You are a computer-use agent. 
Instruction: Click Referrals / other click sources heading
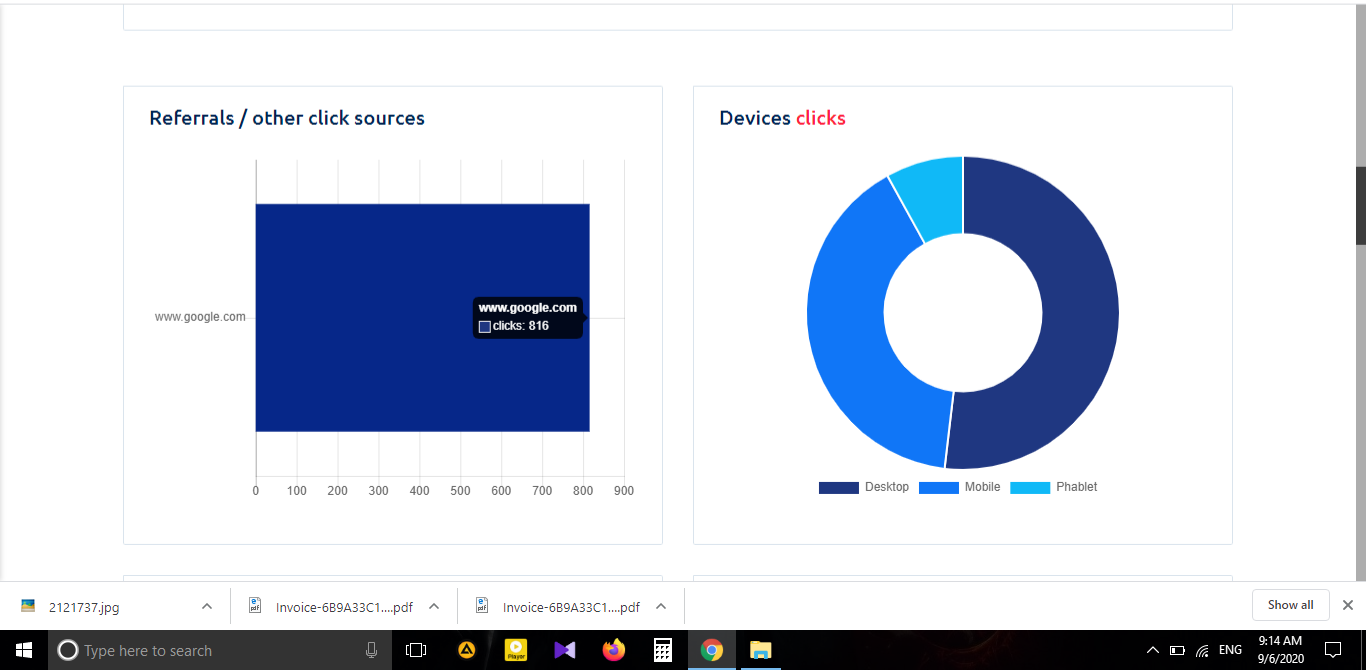click(287, 118)
